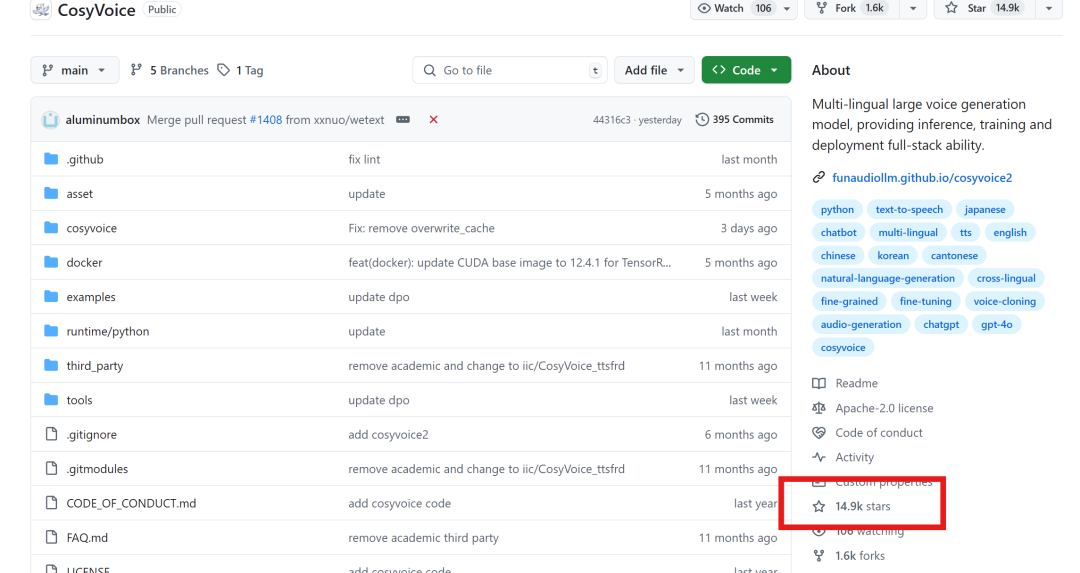Click the FAQ.md file icon
Viewport: 1080px width, 573px height.
pyautogui.click(x=51, y=537)
